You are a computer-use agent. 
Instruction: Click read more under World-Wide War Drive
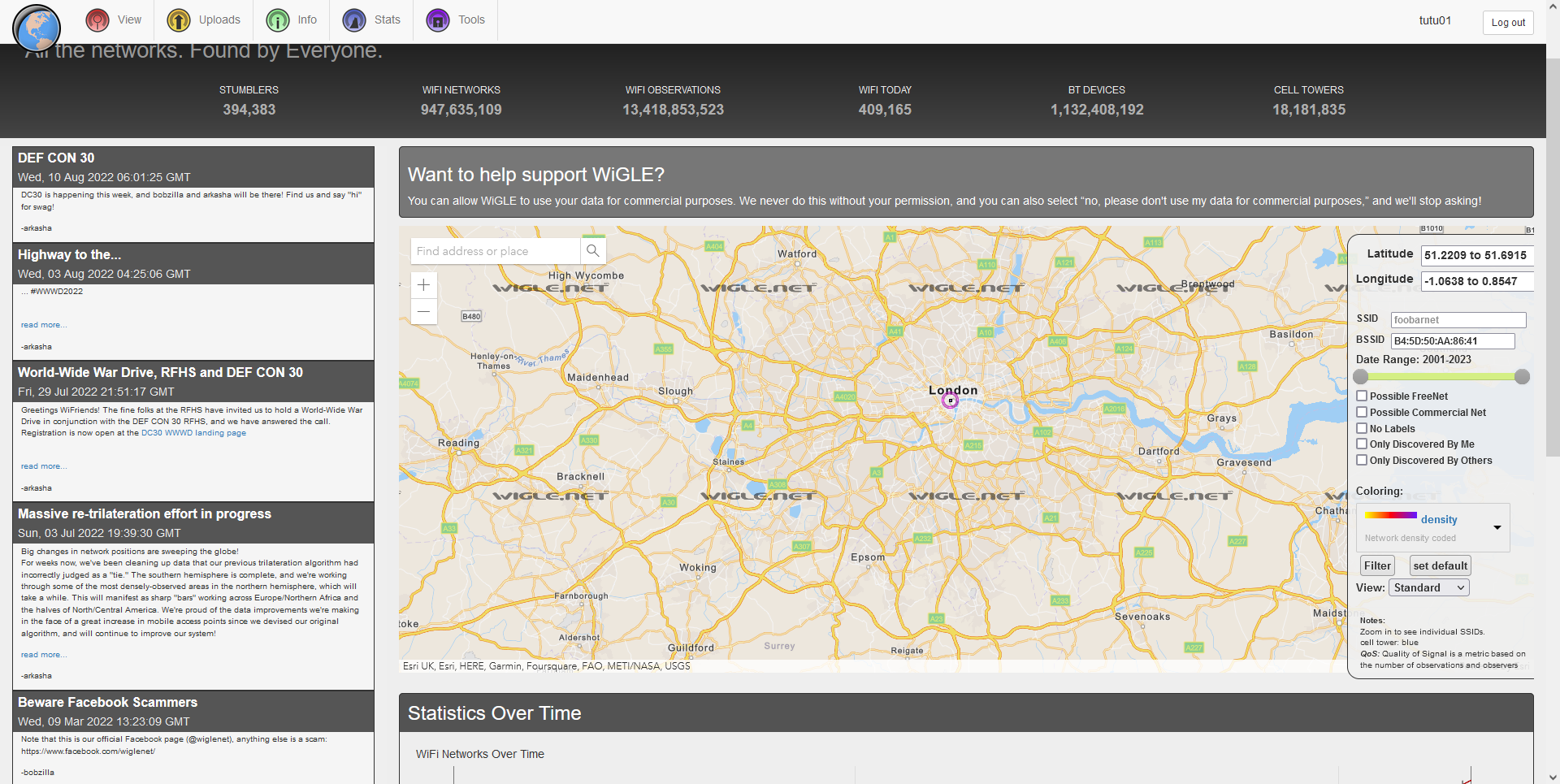click(x=44, y=466)
